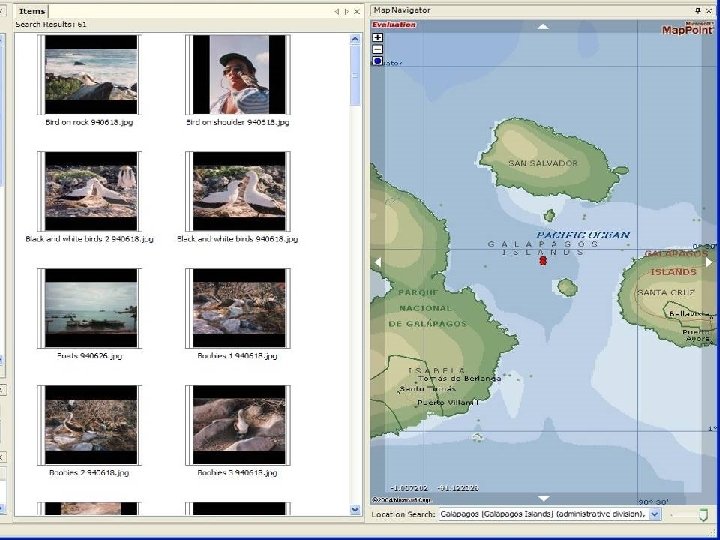Pan map east with right arrow

click(x=709, y=262)
